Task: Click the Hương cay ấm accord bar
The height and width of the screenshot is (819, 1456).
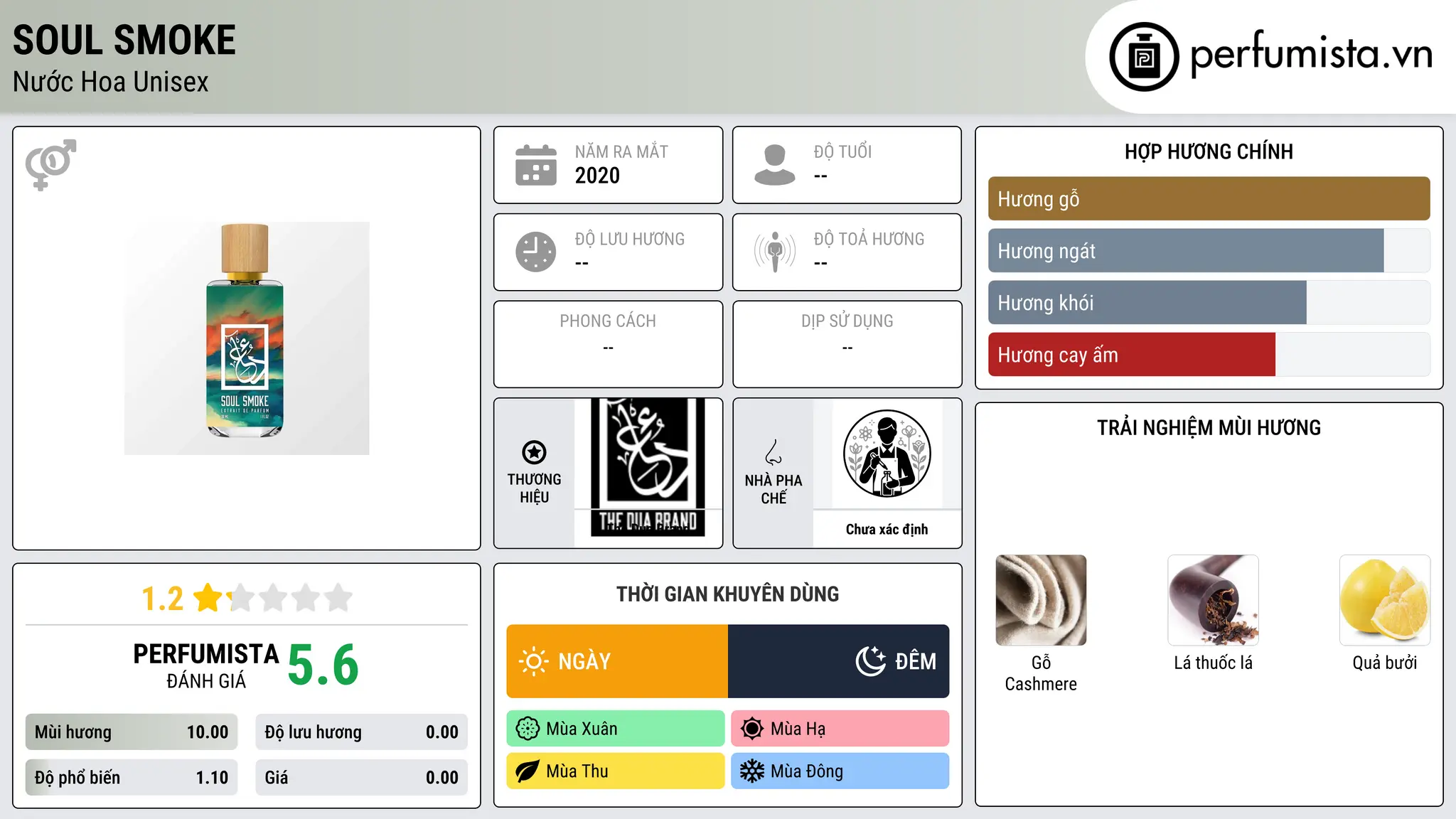Action: coord(1209,354)
